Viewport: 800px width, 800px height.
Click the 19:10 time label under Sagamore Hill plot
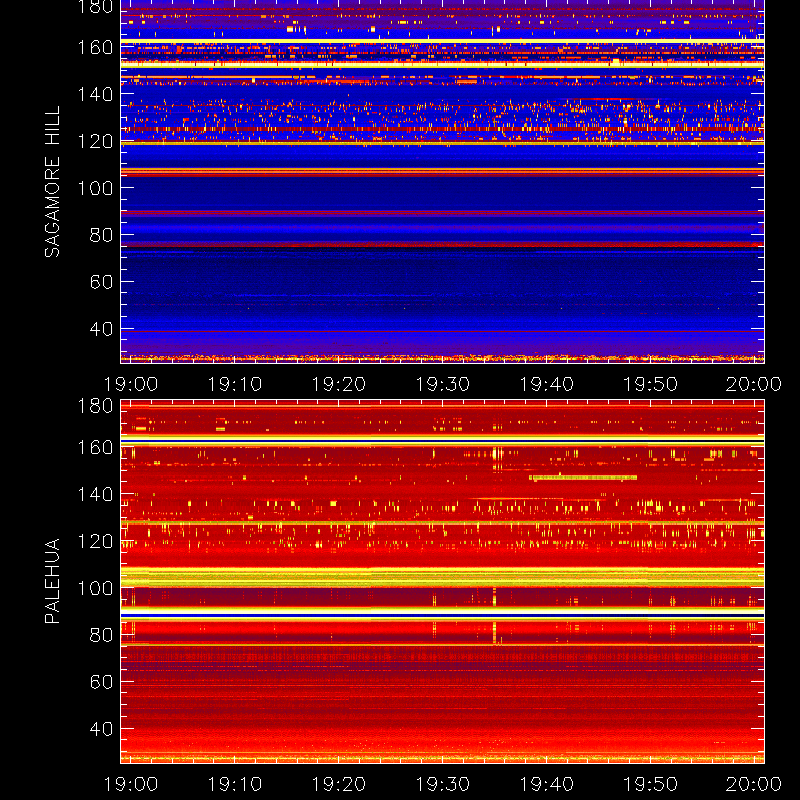234,384
